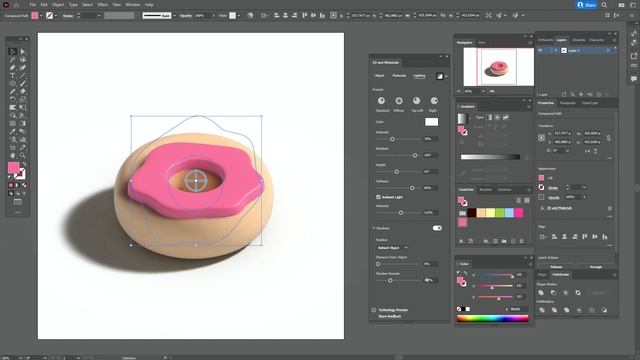Delete the 3D and Materials appearance effect
Image resolution: width=640 pixels, height=360 pixels.
pyautogui.click(x=610, y=209)
